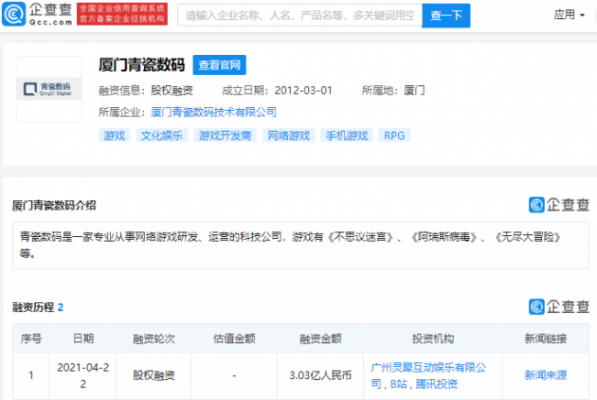Open the 新闻来源 link
This screenshot has height=400, width=597.
[x=546, y=376]
